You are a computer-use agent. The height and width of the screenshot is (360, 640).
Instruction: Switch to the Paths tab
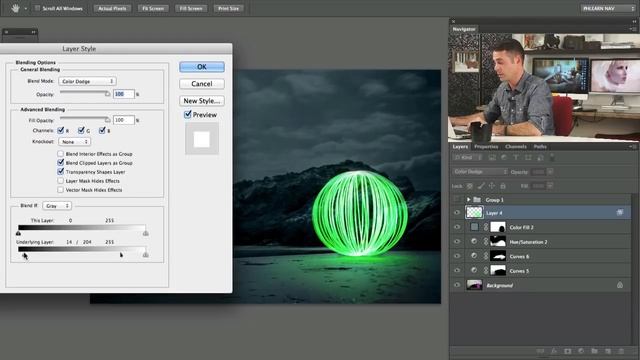click(540, 147)
